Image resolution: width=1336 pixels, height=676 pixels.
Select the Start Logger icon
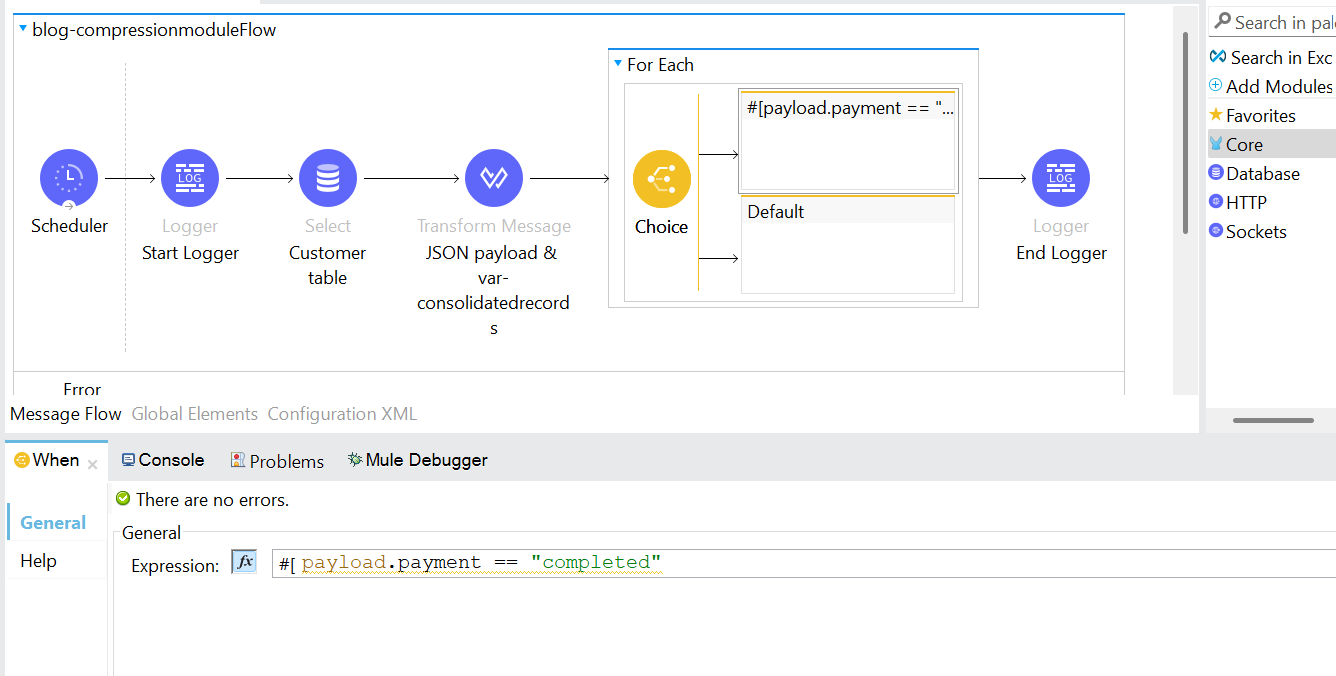coord(190,179)
